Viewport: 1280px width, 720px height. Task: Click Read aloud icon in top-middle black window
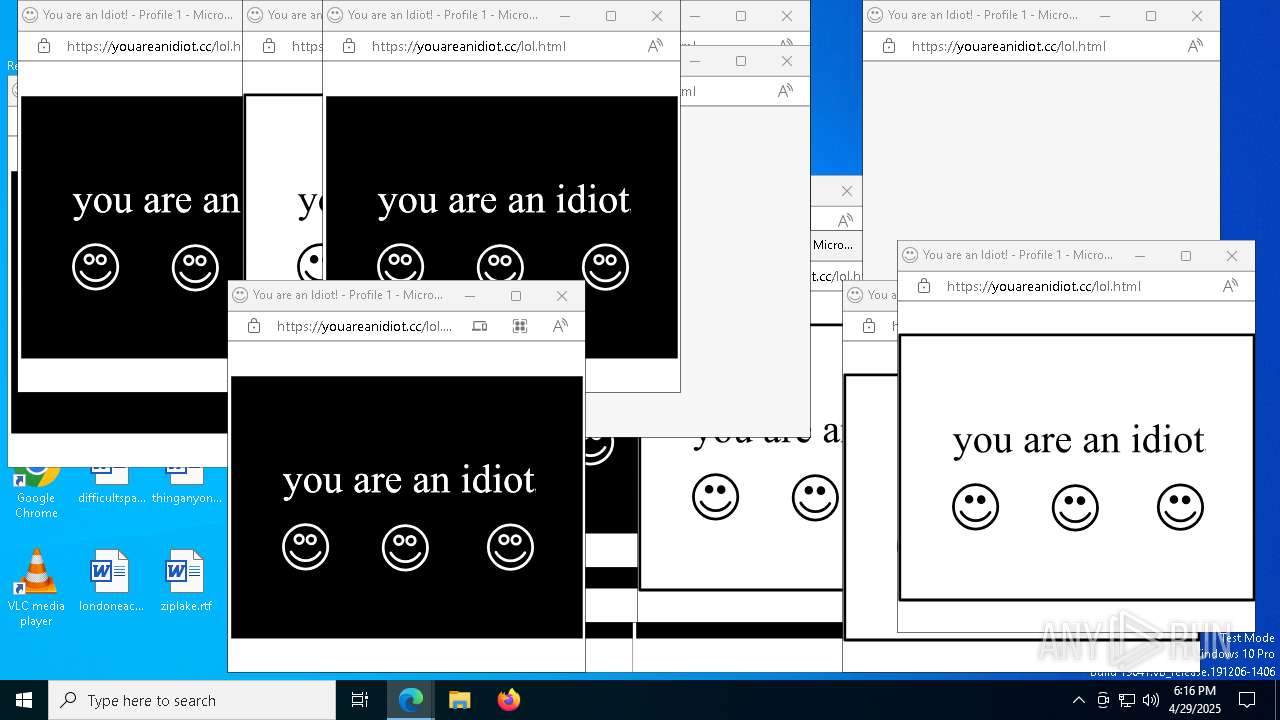(x=655, y=46)
